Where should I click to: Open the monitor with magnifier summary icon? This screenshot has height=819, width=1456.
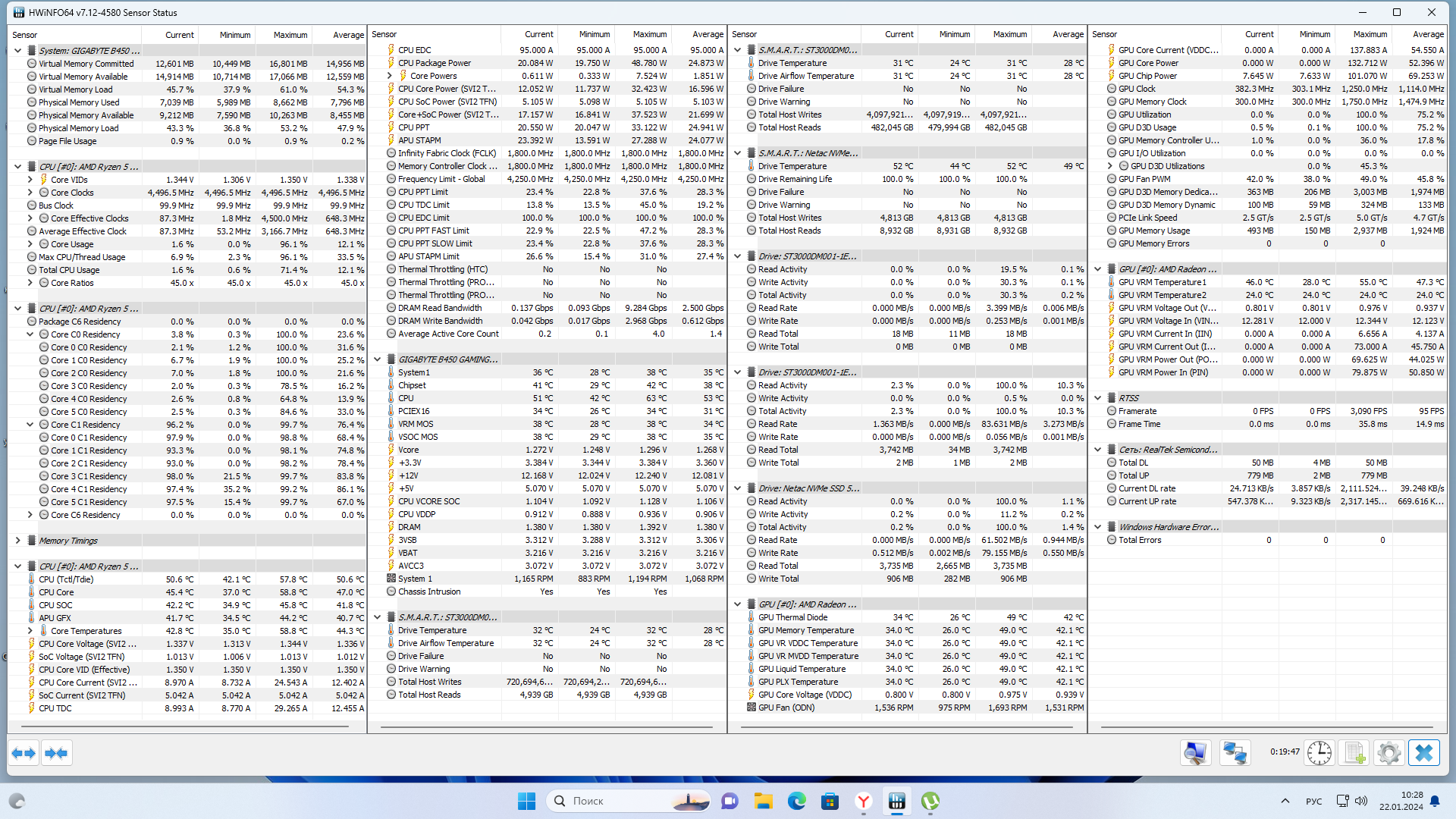[1196, 753]
